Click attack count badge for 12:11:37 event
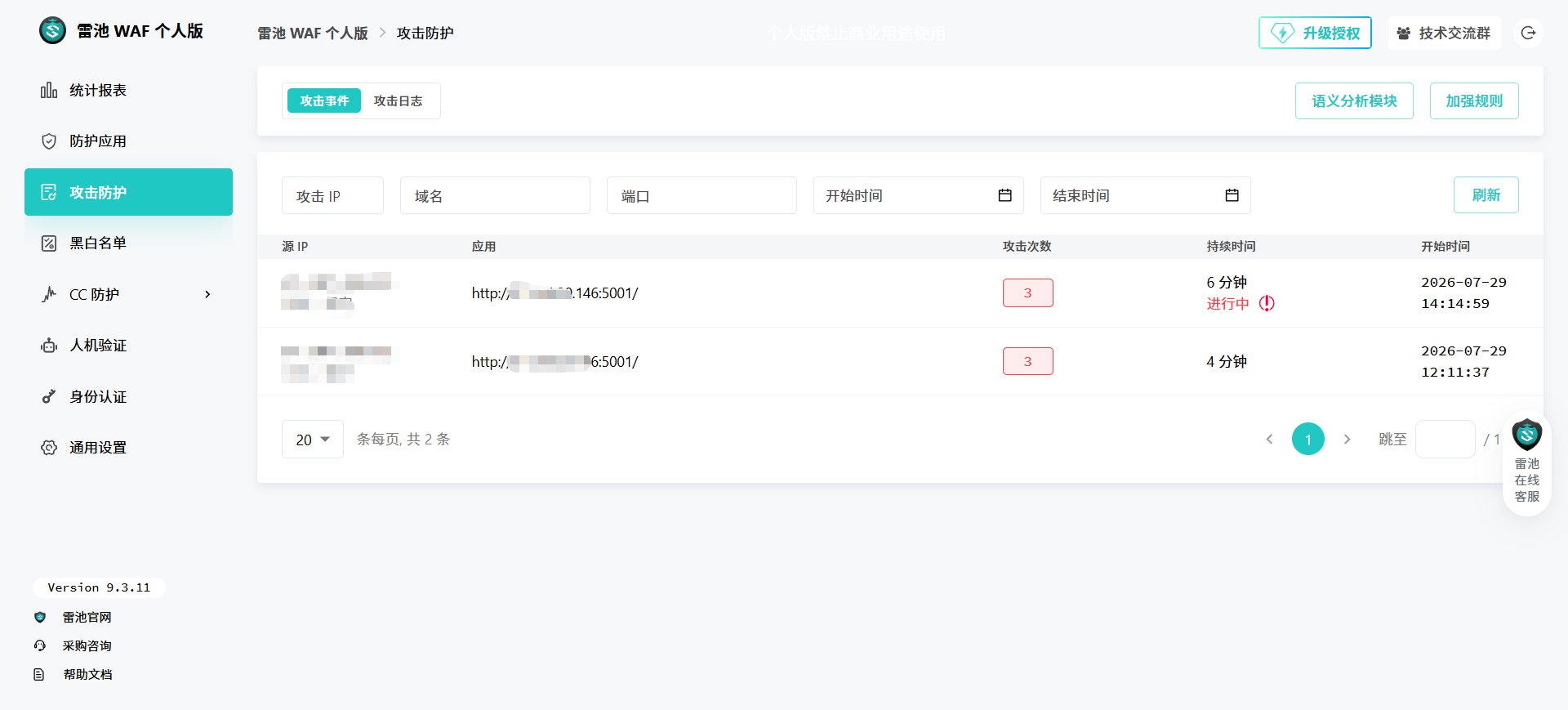The height and width of the screenshot is (710, 1568). pyautogui.click(x=1028, y=361)
